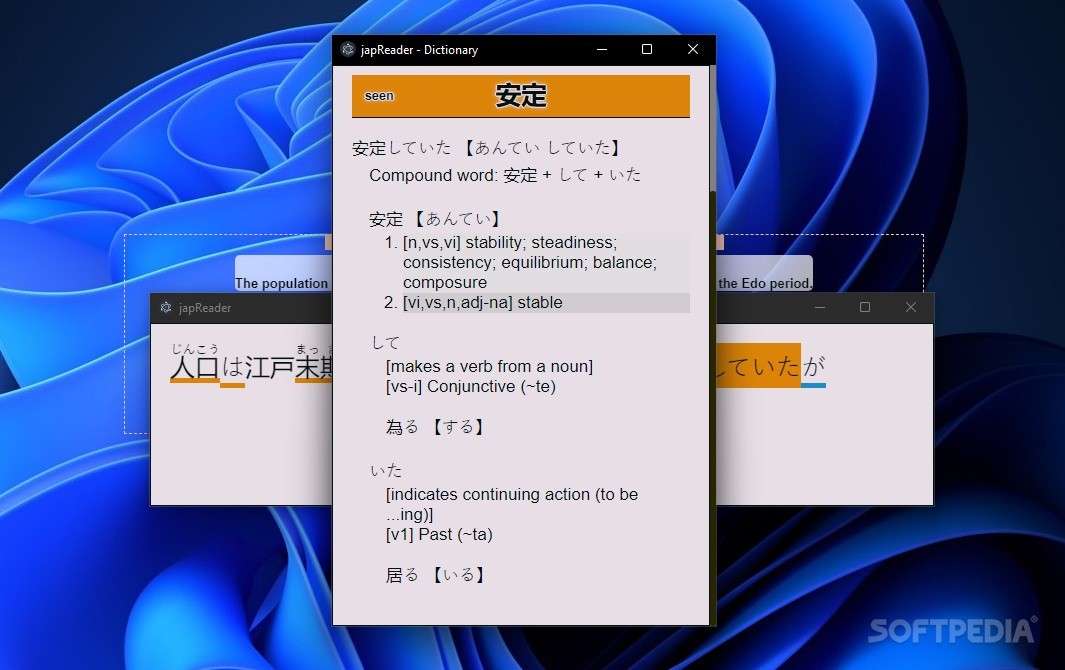
Task: Click the highlighted していた in japReader window
Action: tap(758, 366)
